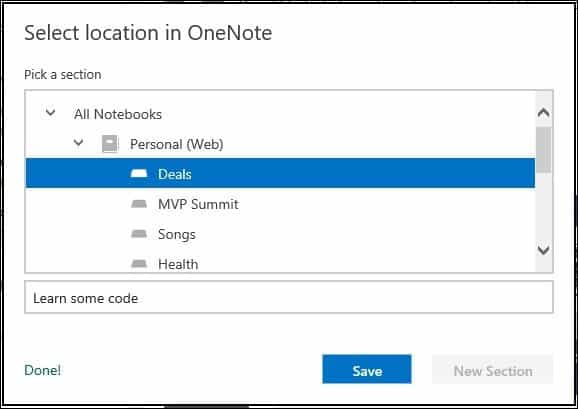
Task: Click the New Section button
Action: [x=492, y=369]
